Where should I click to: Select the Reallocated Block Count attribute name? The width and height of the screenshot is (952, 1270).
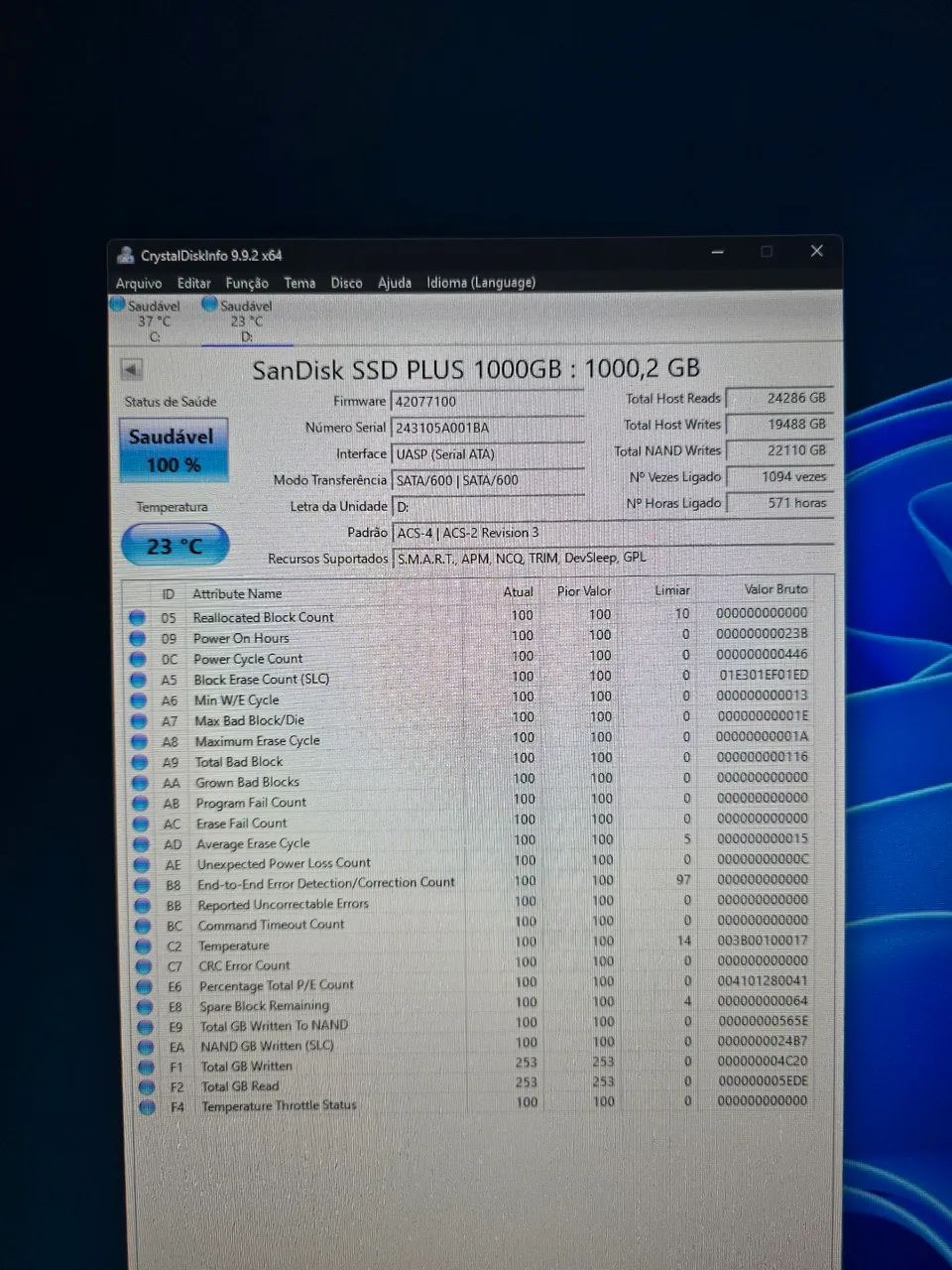click(x=264, y=617)
